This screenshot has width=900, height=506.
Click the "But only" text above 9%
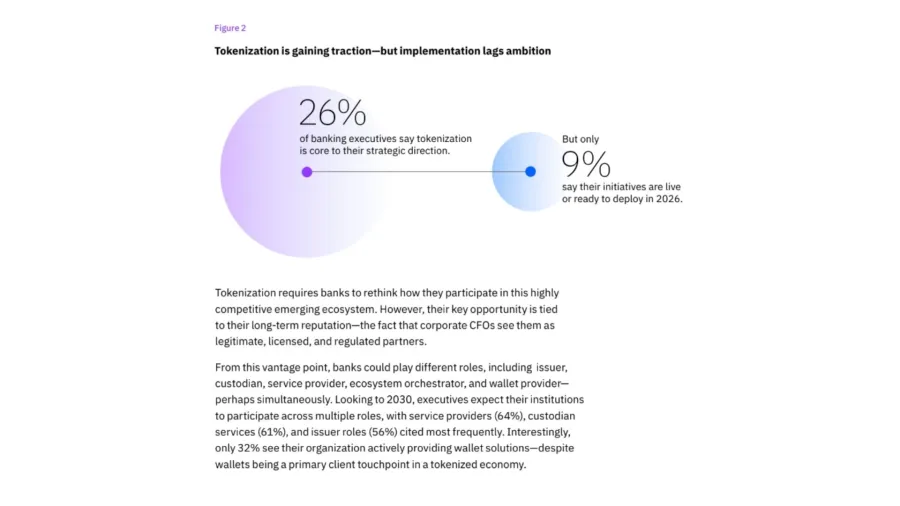pos(580,139)
